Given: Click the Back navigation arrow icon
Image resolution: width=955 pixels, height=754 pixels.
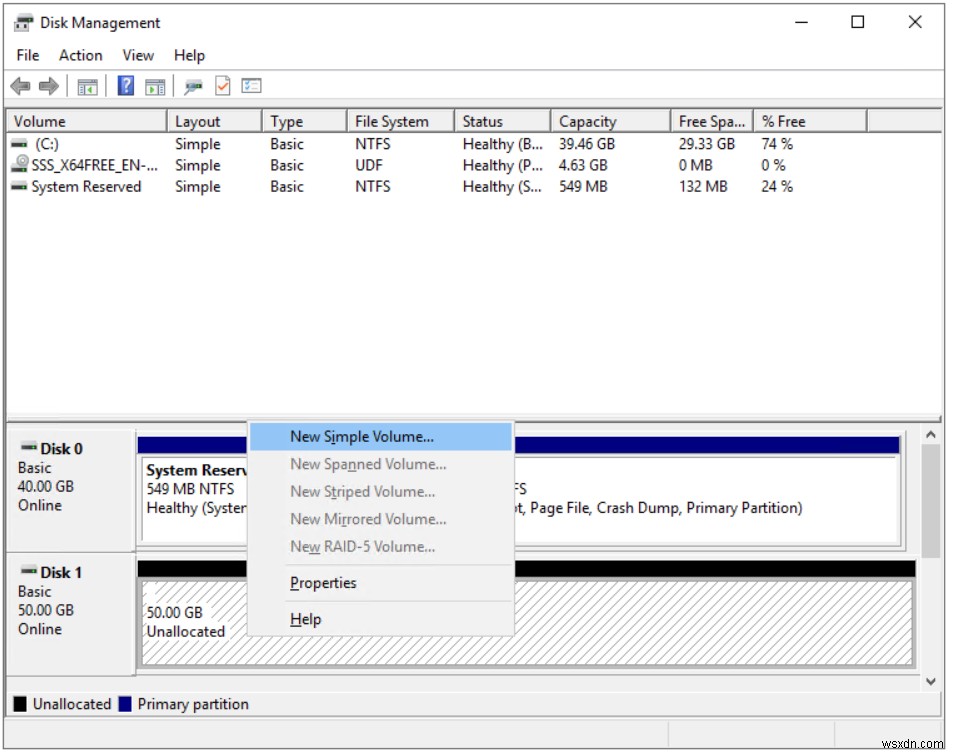Looking at the screenshot, I should click(x=20, y=85).
